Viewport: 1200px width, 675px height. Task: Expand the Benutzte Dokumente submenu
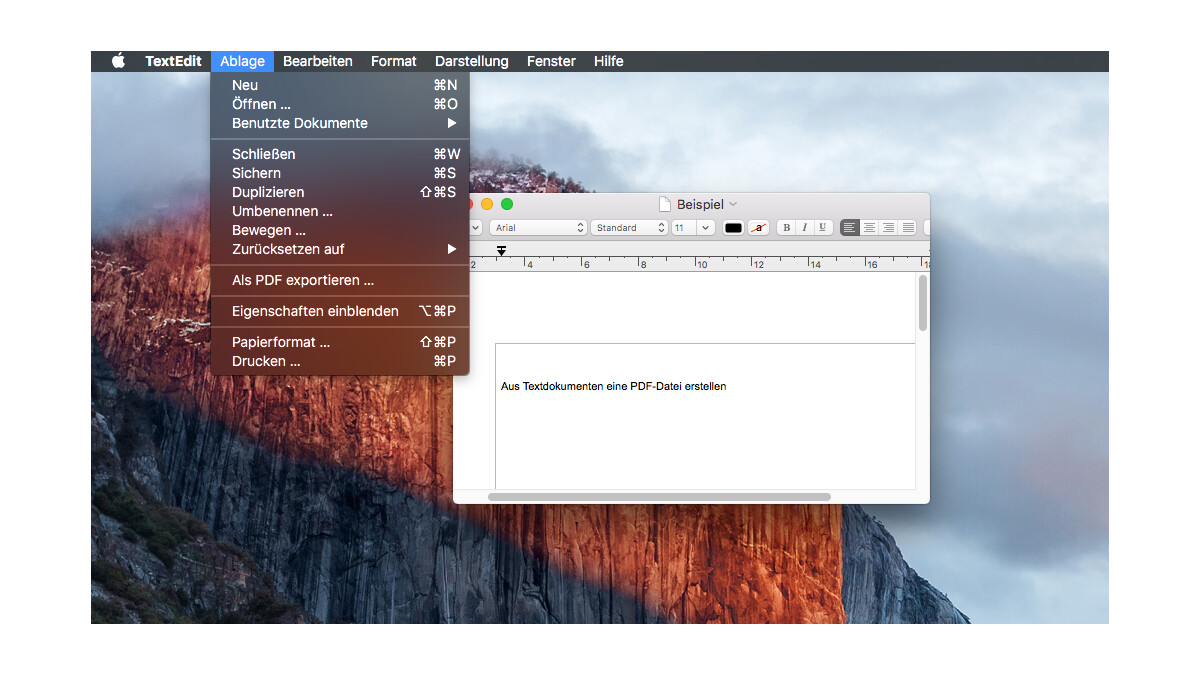click(340, 123)
